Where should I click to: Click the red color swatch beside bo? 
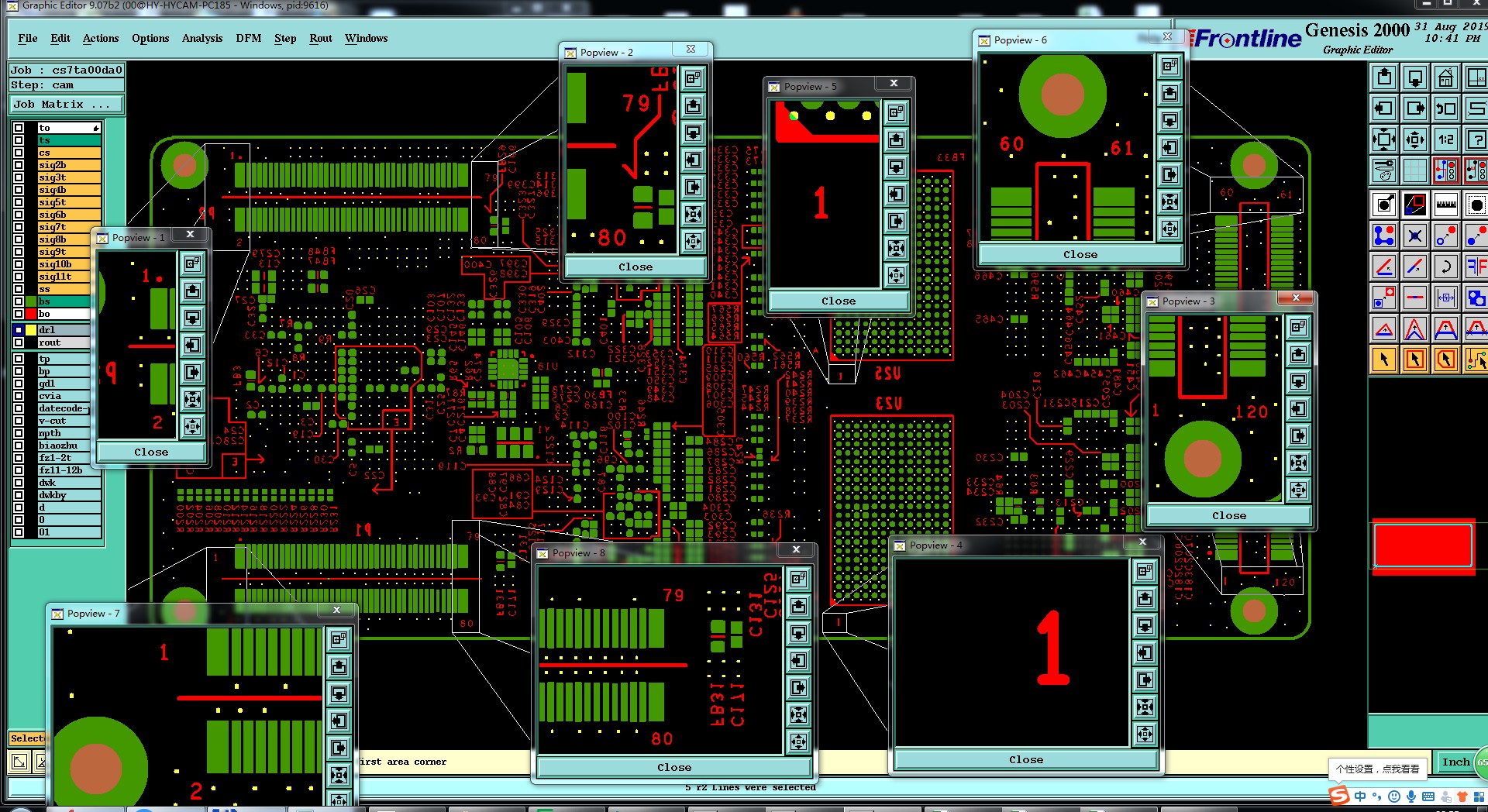click(x=31, y=314)
